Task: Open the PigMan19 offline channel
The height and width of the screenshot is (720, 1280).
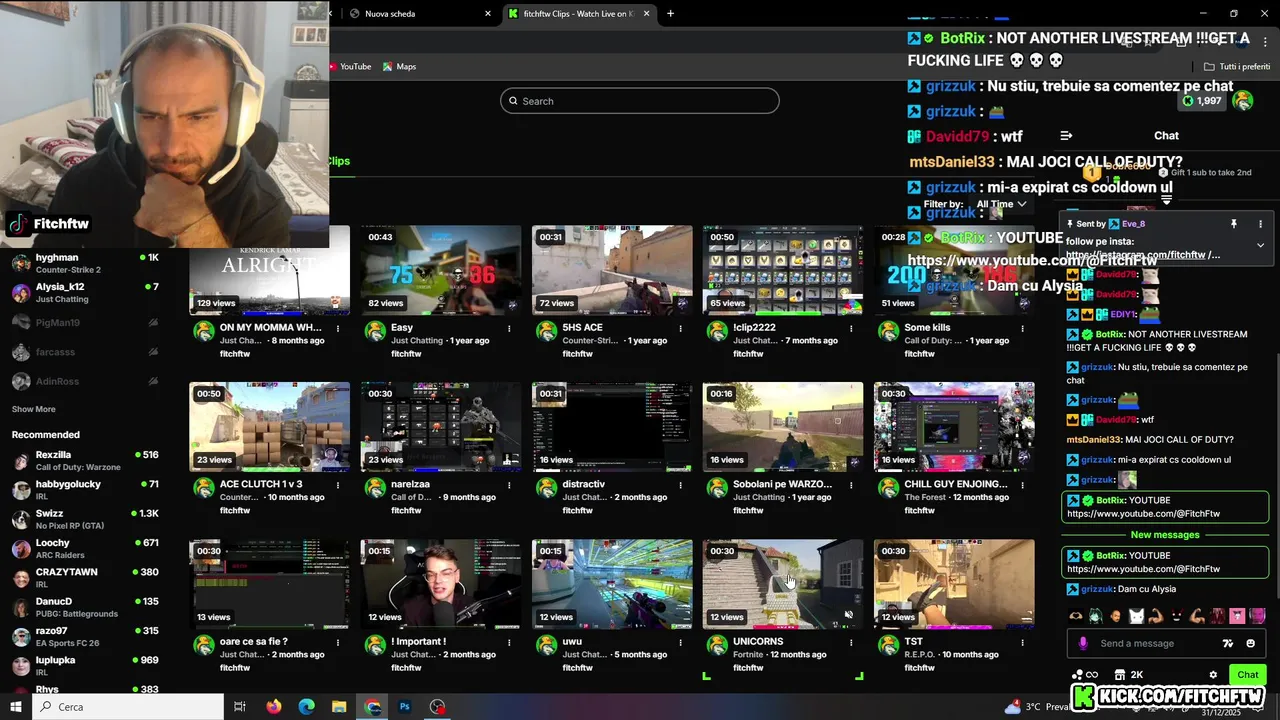Action: [84, 322]
